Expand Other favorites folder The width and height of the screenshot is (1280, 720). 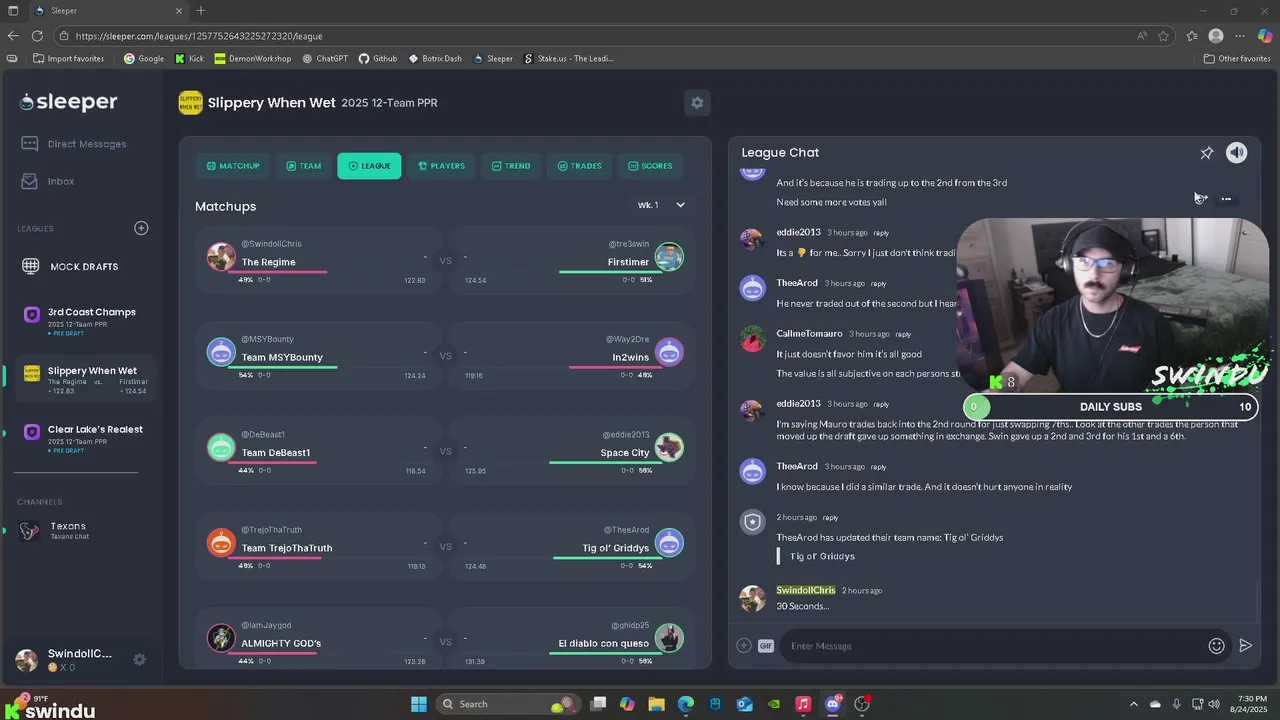[1237, 59]
